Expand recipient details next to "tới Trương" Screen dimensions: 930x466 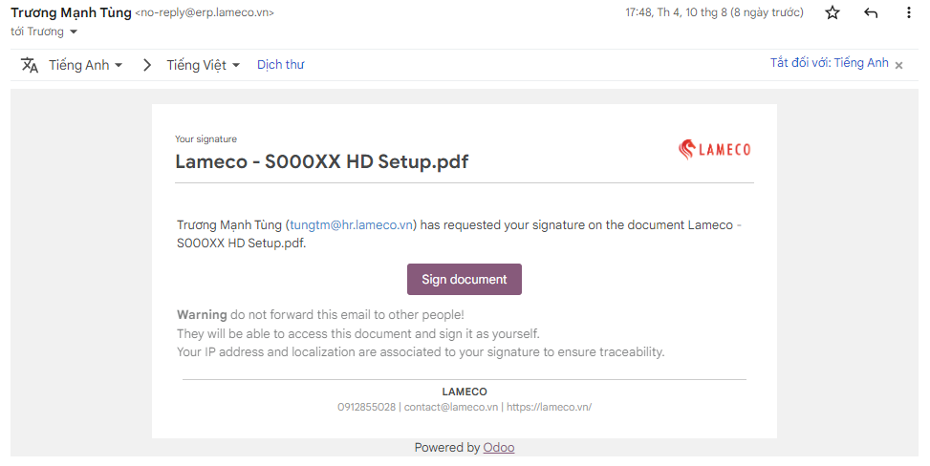74,32
